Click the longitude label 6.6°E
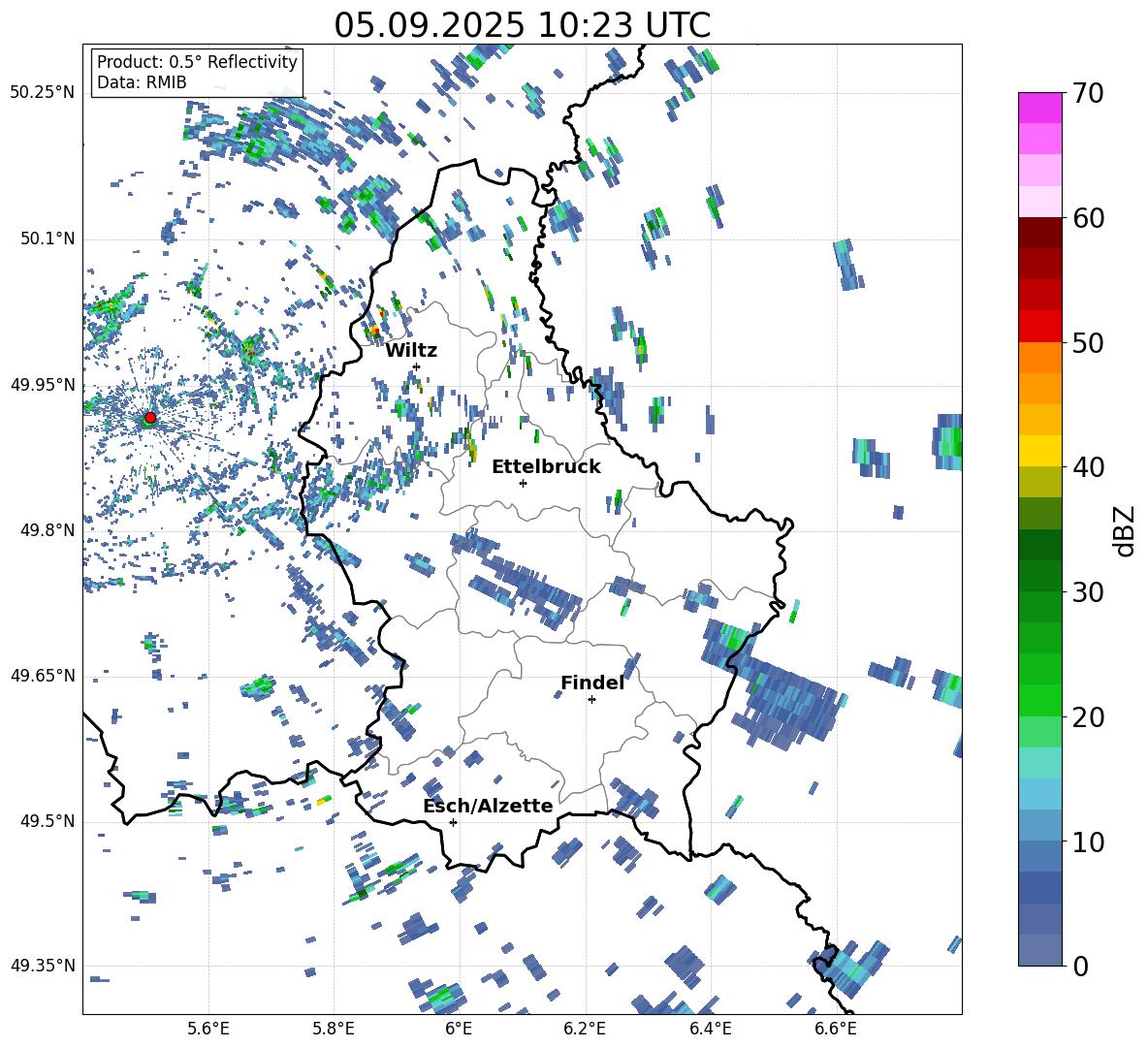Screen dimensions: 1148x1048 [x=836, y=1029]
